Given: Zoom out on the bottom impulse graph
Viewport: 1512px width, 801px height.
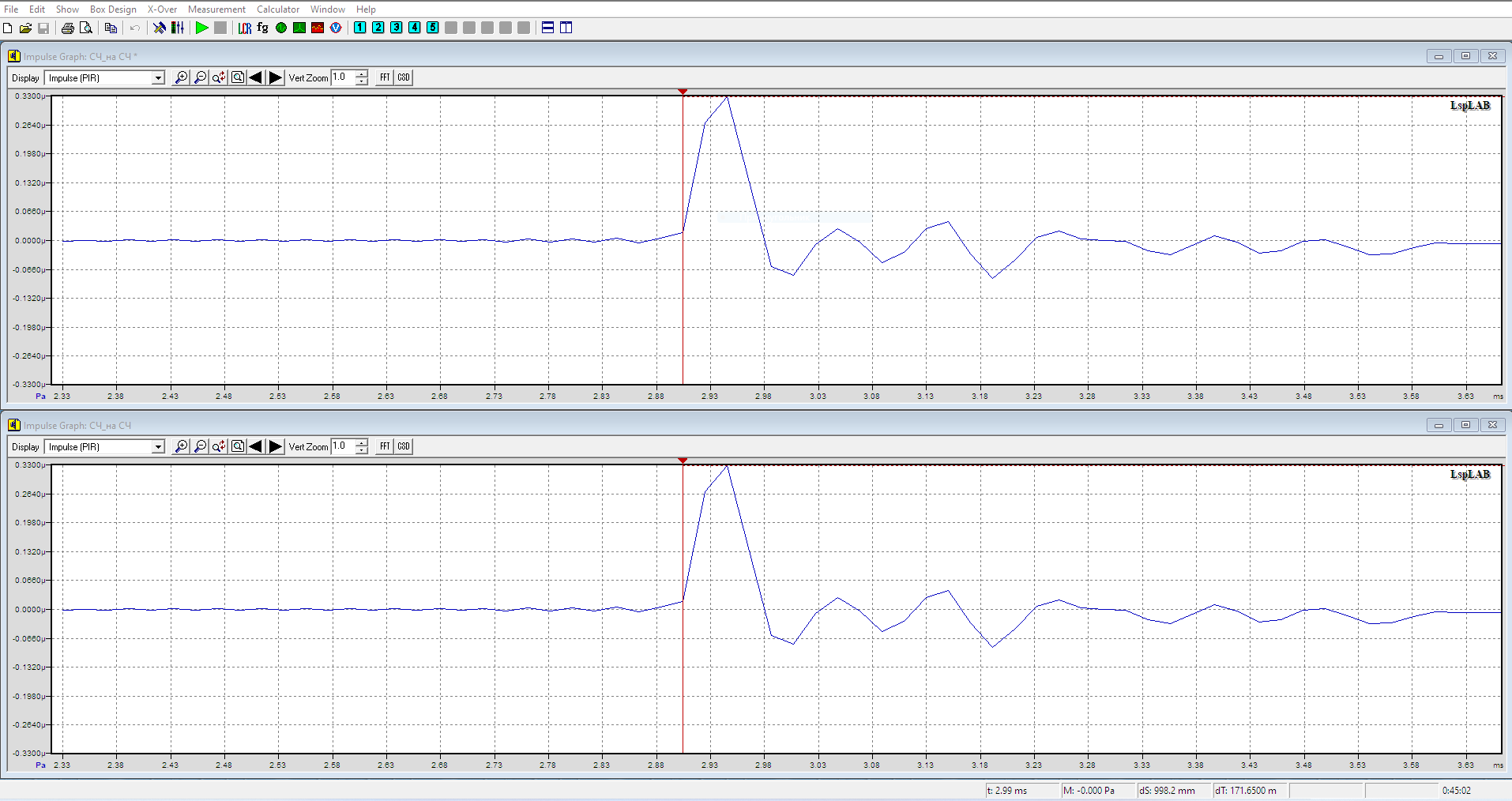Looking at the screenshot, I should (200, 446).
